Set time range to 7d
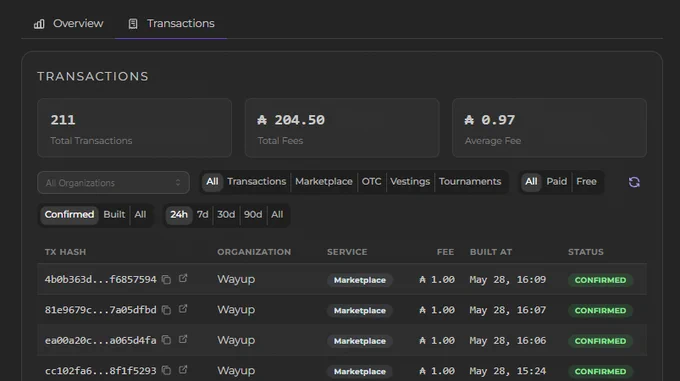The width and height of the screenshot is (680, 381). 203,215
